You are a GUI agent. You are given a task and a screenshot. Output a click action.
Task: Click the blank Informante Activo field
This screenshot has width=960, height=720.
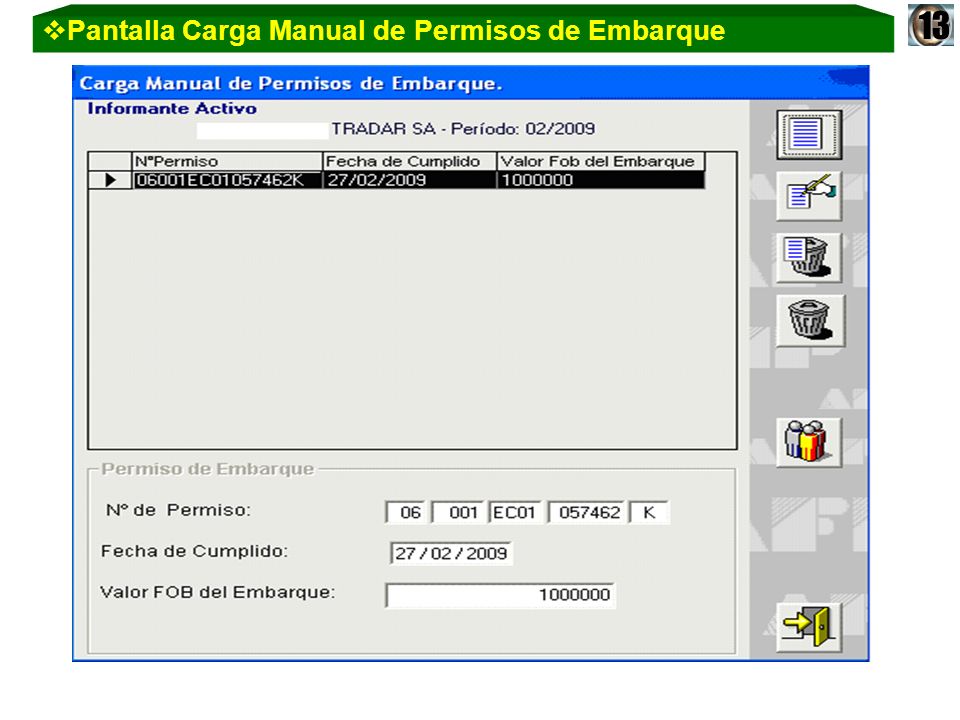pos(262,130)
